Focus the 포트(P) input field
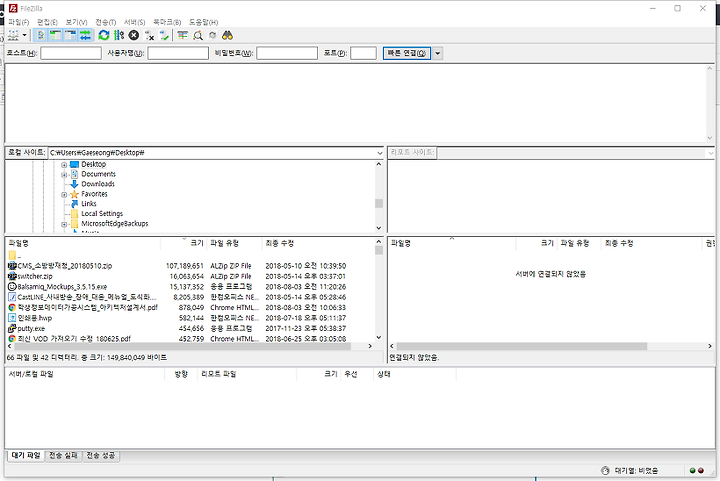 [363, 53]
